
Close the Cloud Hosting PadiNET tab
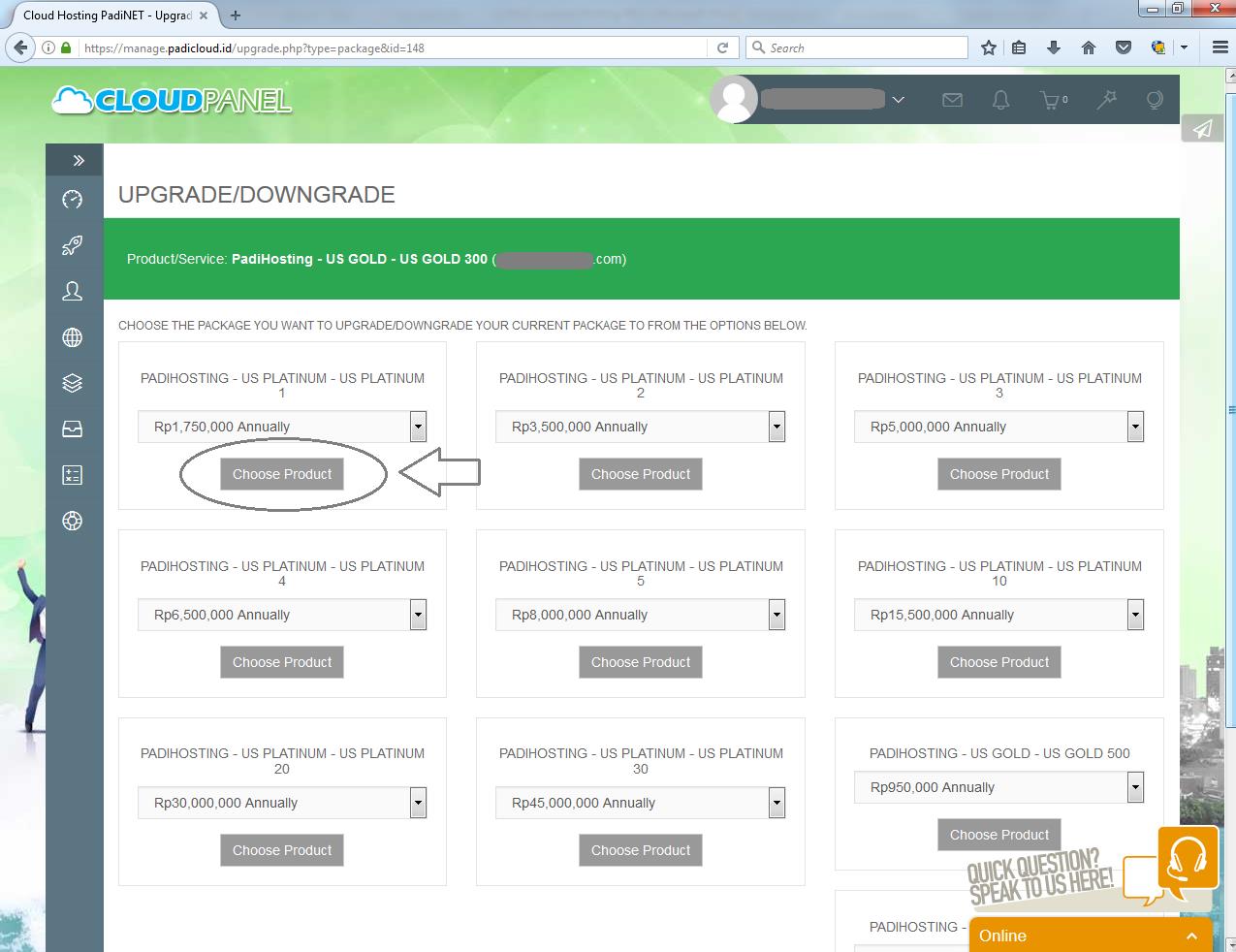coord(204,16)
